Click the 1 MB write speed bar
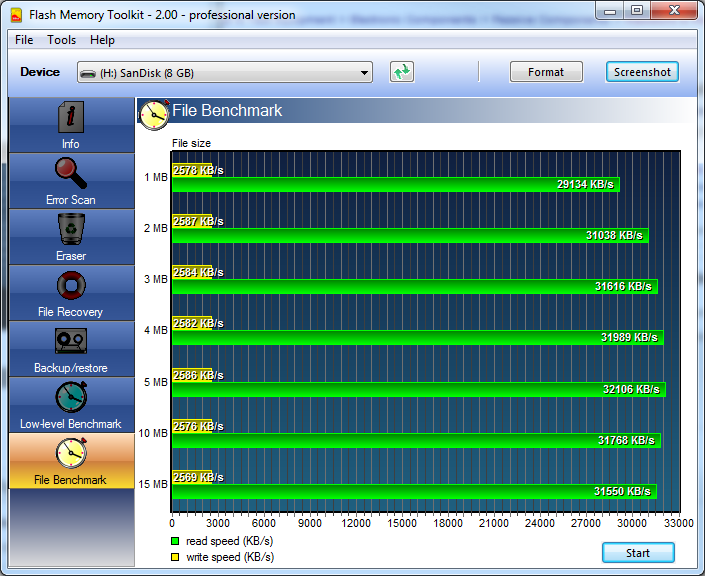 [191, 170]
